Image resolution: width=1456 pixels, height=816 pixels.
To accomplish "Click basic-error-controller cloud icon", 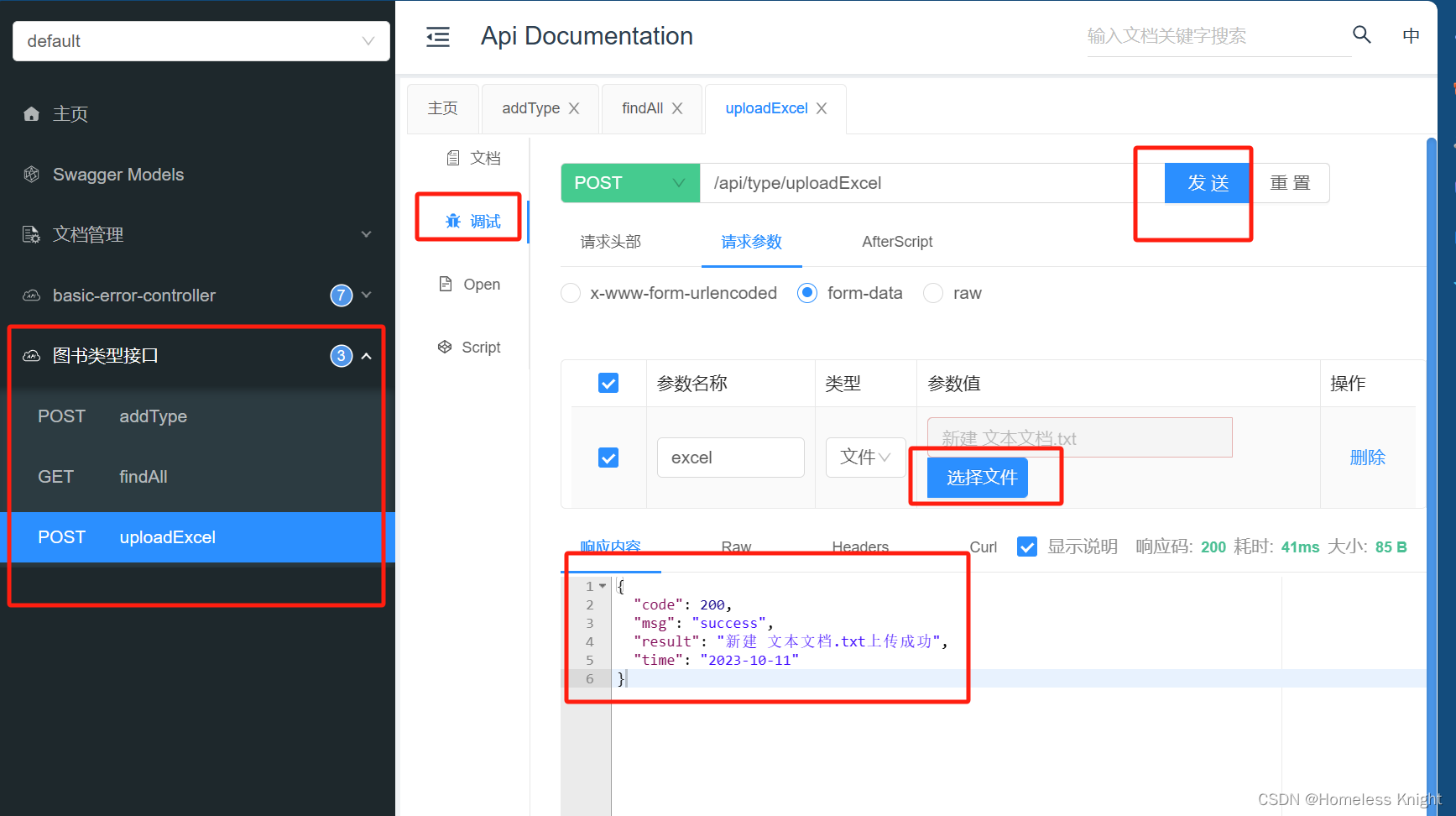I will click(x=32, y=296).
